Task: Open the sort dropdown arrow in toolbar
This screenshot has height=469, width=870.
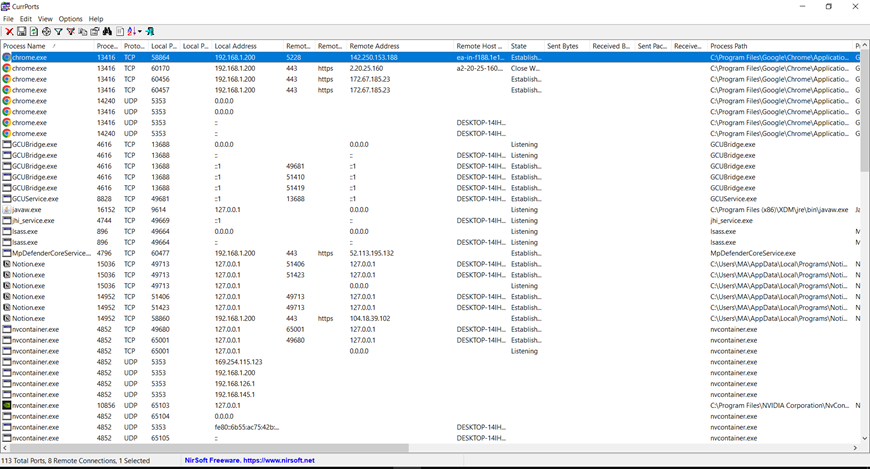Action: pyautogui.click(x=139, y=32)
